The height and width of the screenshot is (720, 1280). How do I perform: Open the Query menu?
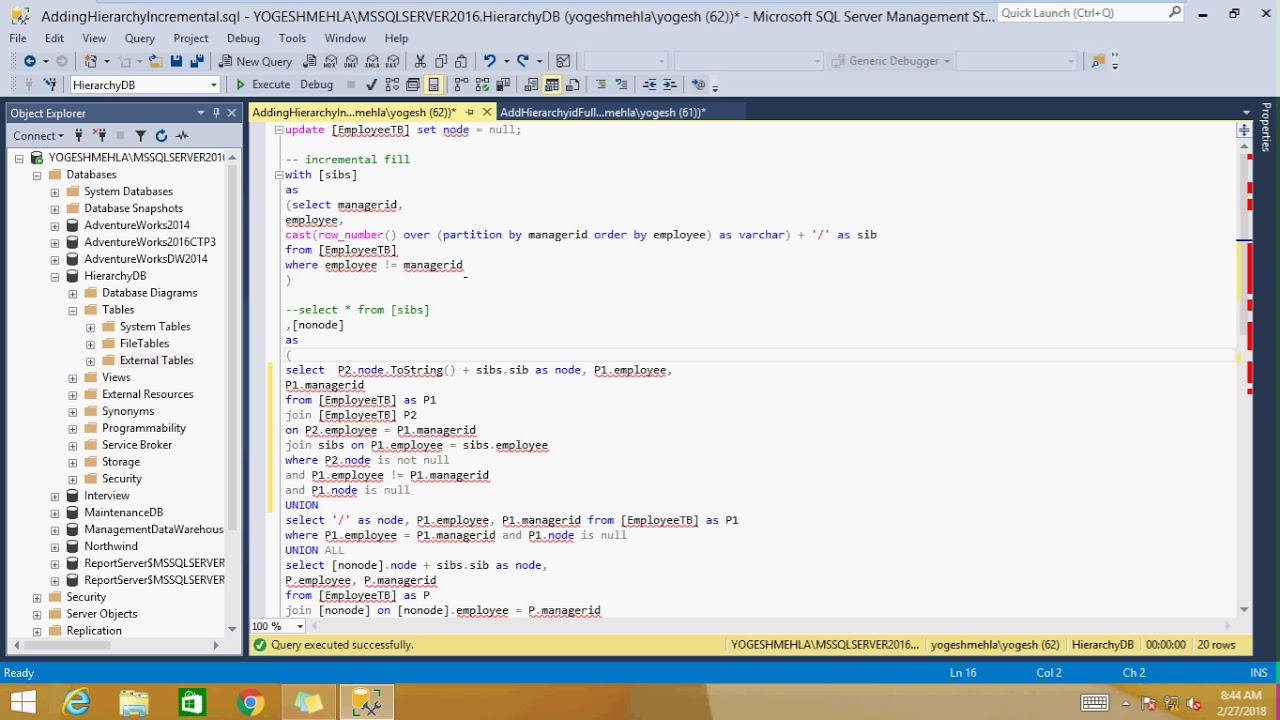tap(140, 38)
